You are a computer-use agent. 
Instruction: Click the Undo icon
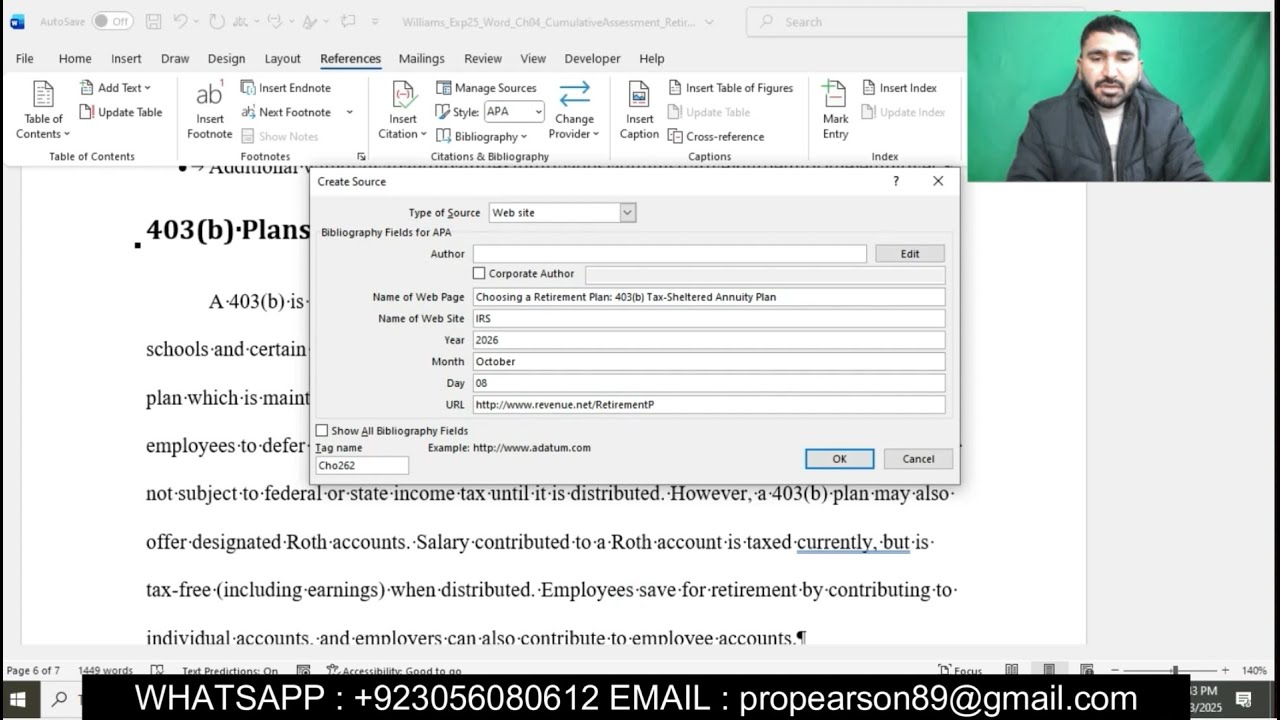[180, 21]
